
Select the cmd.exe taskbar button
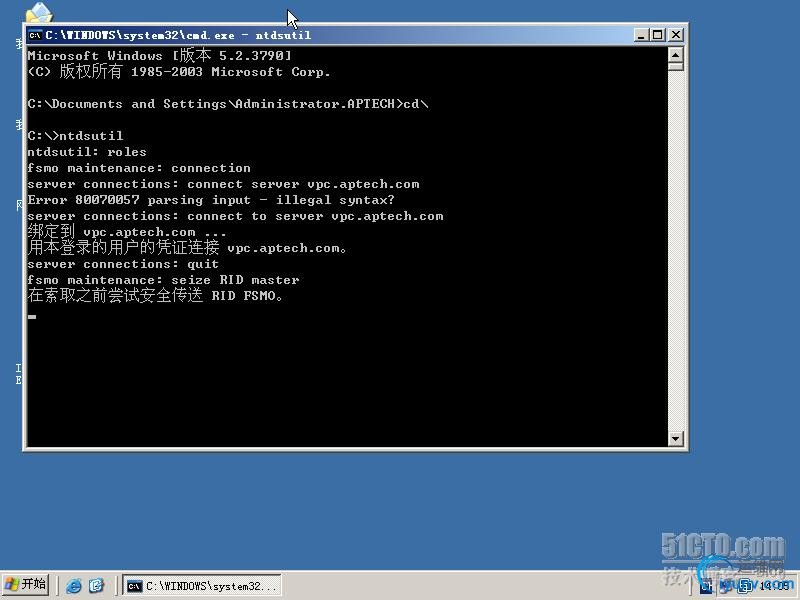coord(203,586)
